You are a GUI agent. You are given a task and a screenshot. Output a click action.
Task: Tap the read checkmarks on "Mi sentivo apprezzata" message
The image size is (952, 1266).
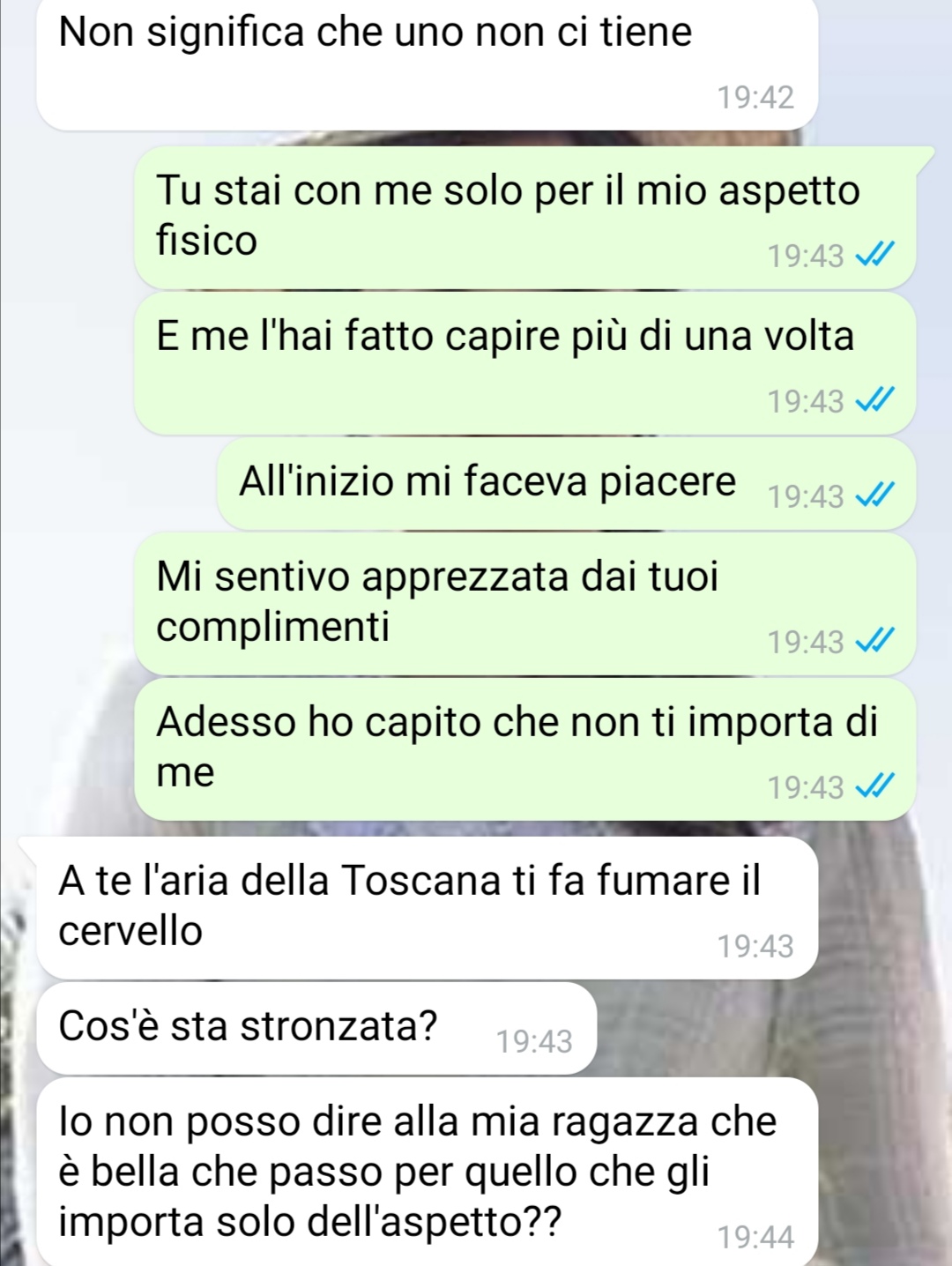point(874,641)
